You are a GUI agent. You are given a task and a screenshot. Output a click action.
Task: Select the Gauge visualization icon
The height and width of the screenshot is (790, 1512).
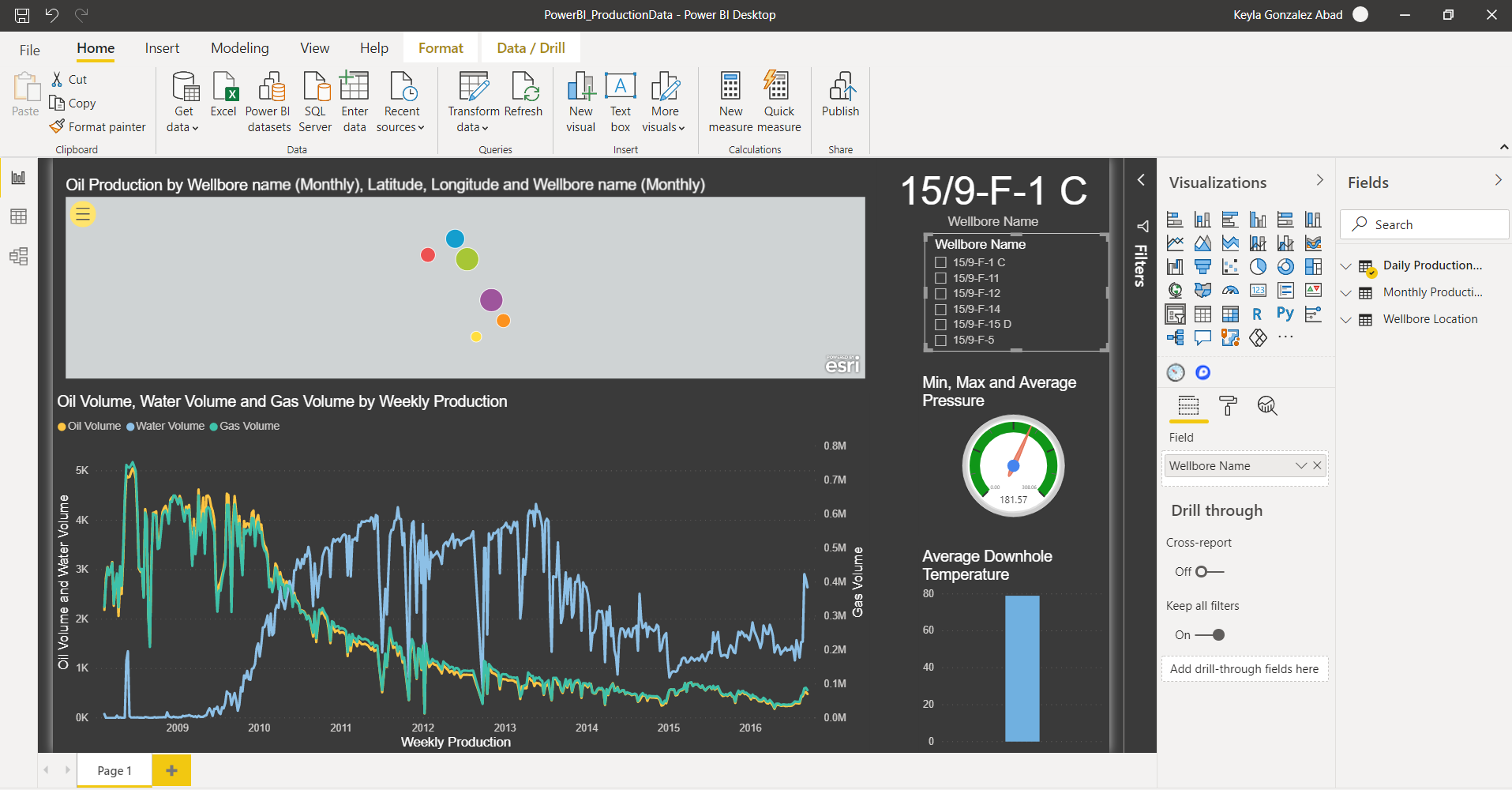click(x=1230, y=290)
